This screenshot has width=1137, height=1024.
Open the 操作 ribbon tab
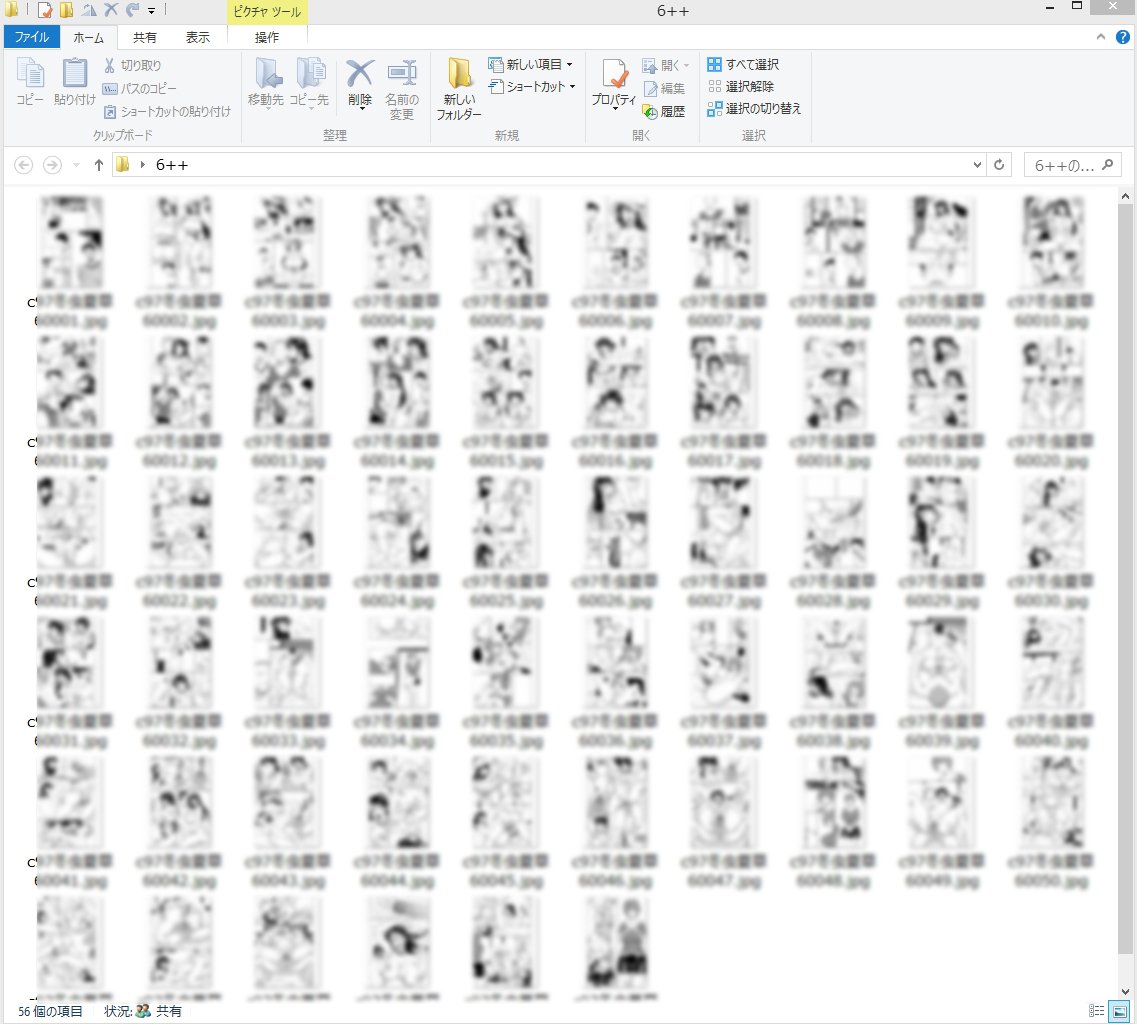tap(267, 38)
